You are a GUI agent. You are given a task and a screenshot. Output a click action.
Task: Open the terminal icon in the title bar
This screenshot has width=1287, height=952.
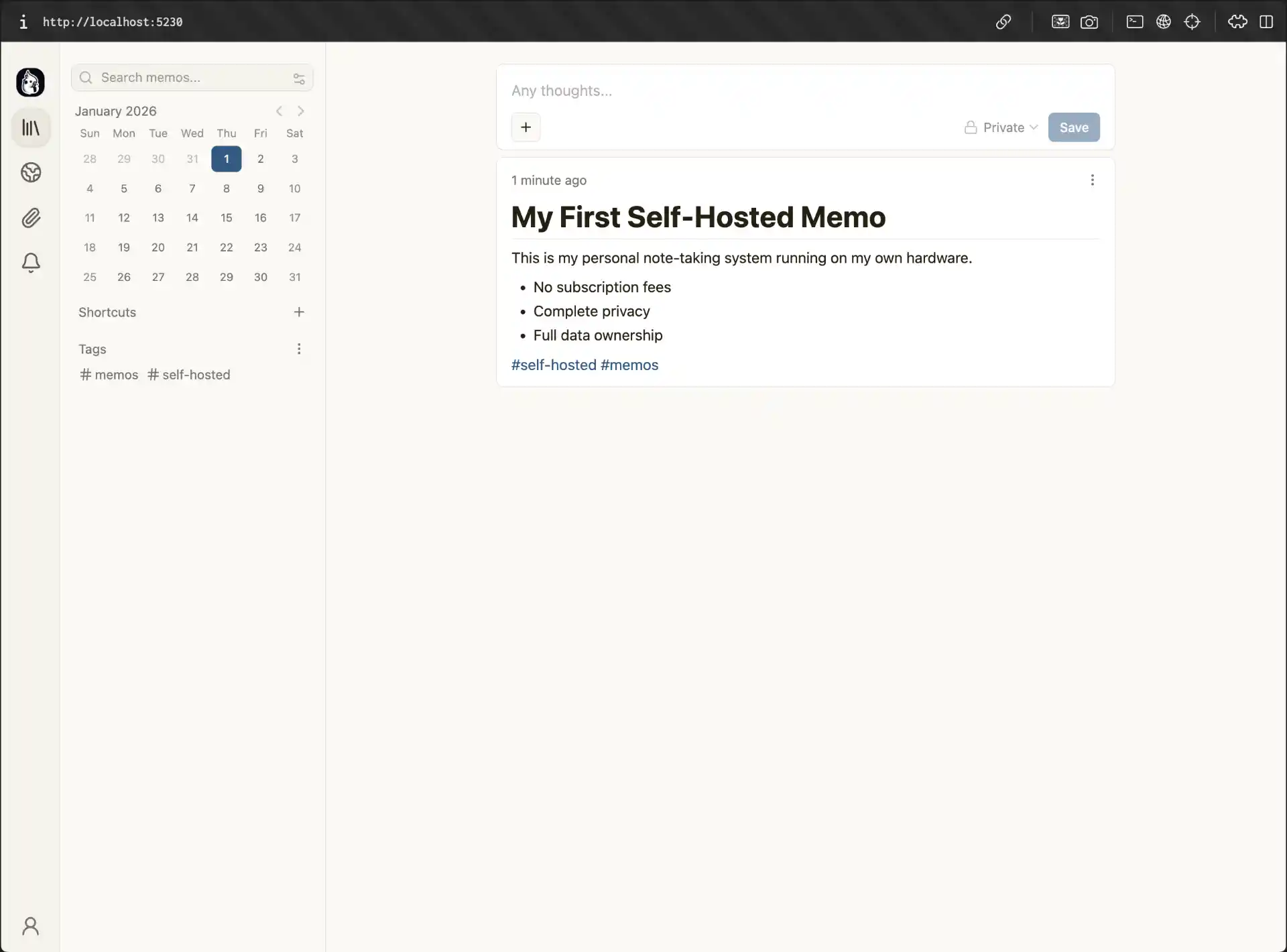click(x=1135, y=21)
